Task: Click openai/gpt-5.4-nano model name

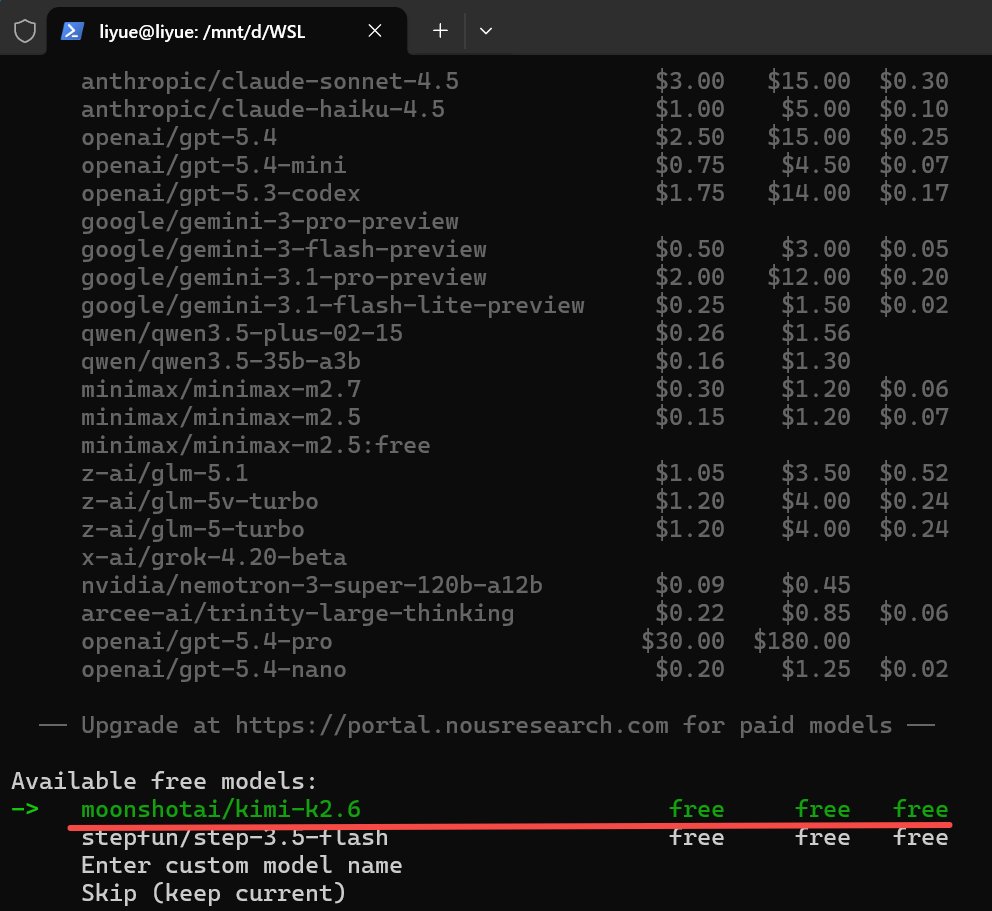Action: point(214,669)
